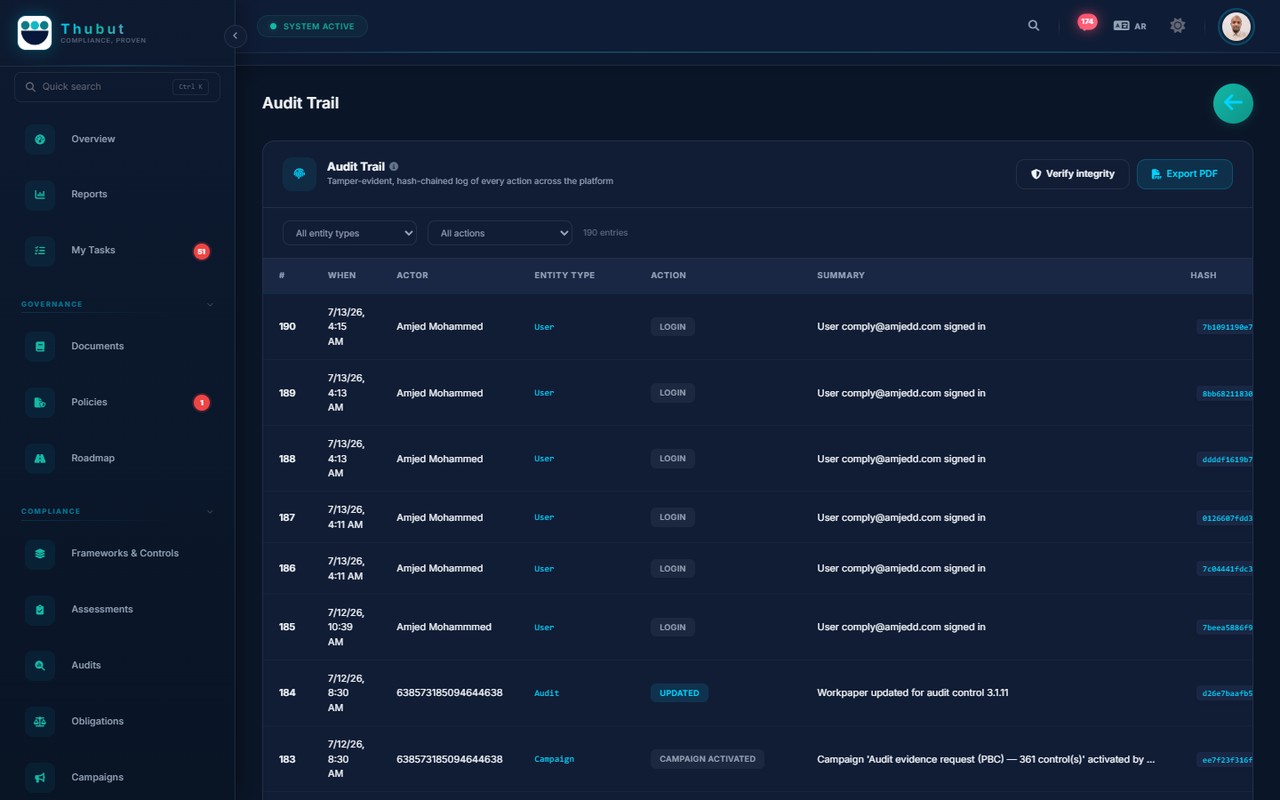
Task: Click the Campaign entity type in row 183
Action: click(554, 759)
